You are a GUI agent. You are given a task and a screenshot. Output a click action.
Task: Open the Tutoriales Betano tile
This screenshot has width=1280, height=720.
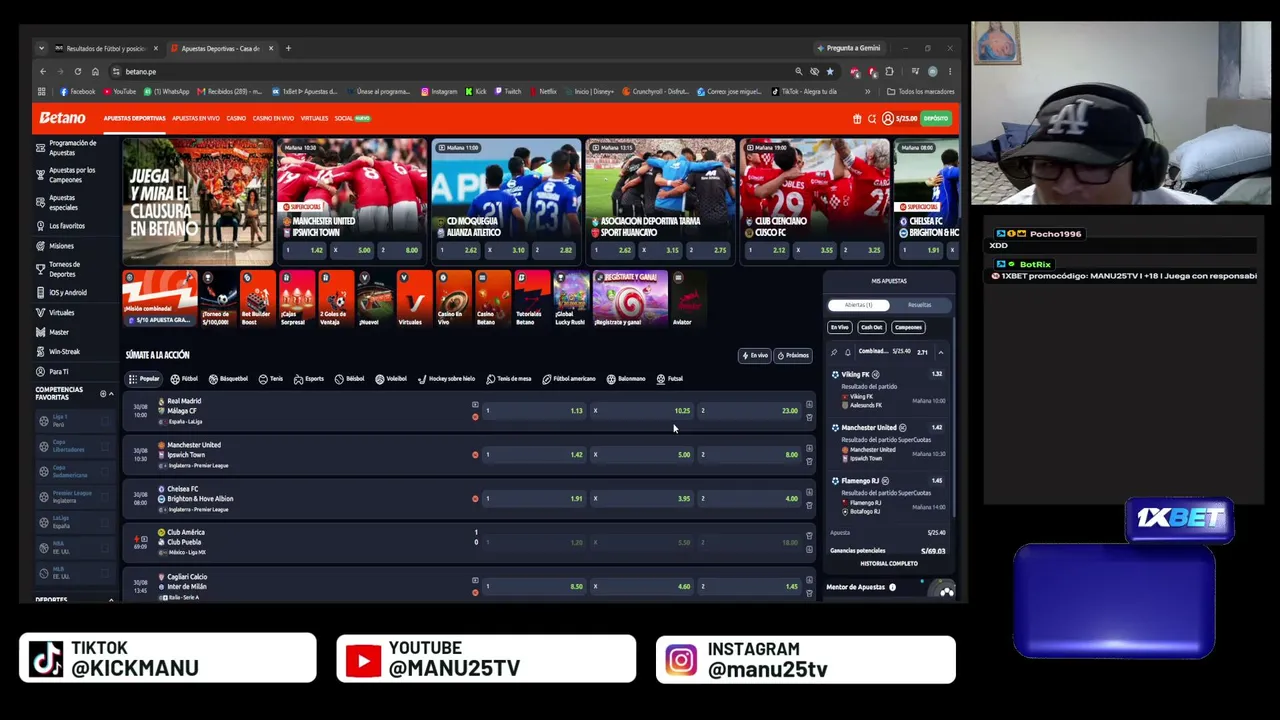point(531,298)
